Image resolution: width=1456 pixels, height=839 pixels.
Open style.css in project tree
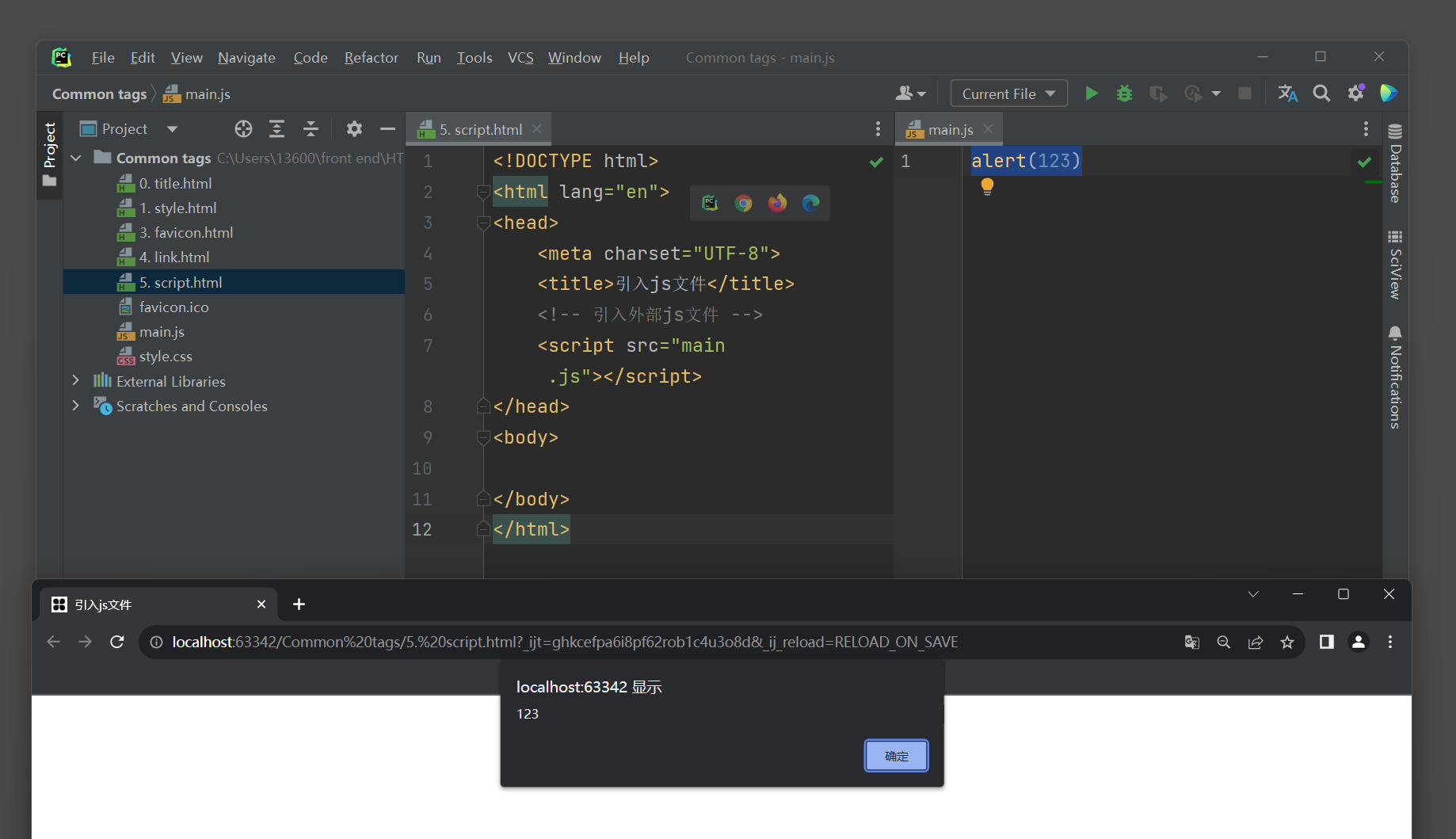coord(166,357)
